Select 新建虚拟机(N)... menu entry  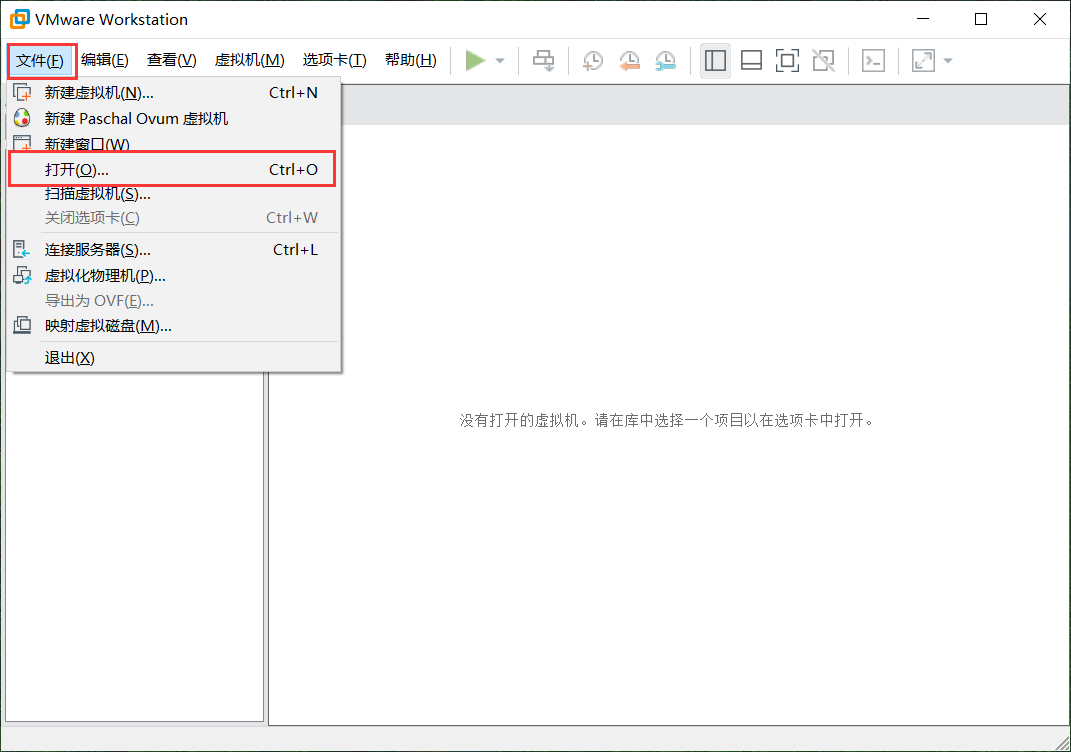(173, 92)
